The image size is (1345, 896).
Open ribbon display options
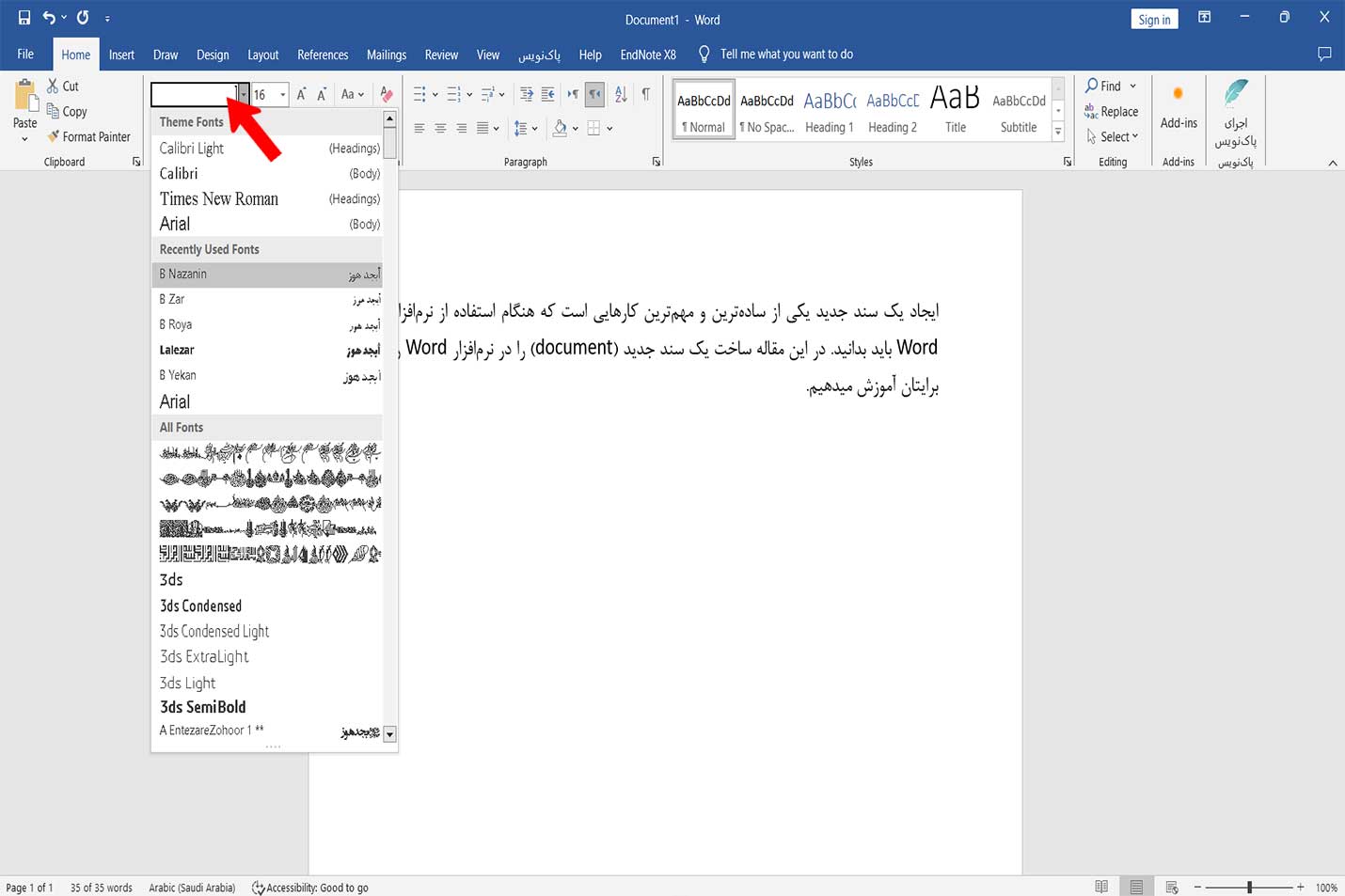(x=1204, y=17)
